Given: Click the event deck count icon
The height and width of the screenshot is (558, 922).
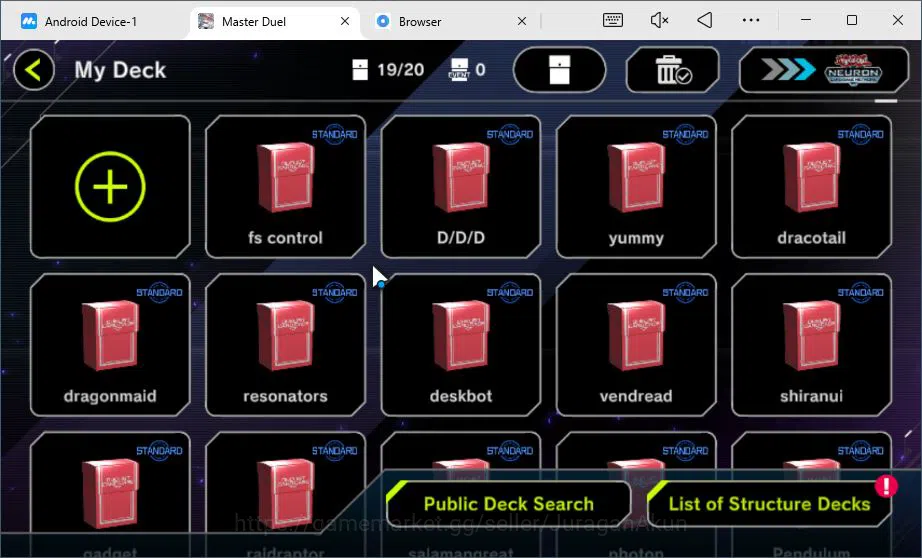Looking at the screenshot, I should [459, 69].
